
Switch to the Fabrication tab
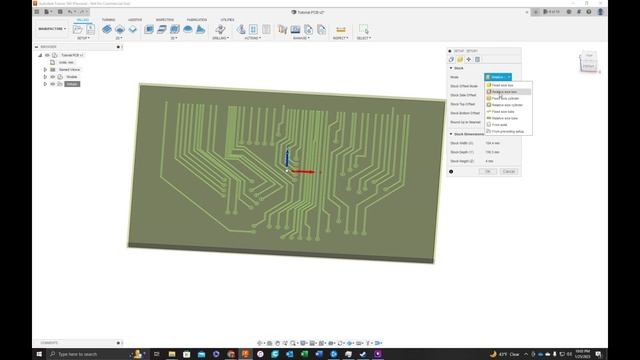pyautogui.click(x=197, y=20)
